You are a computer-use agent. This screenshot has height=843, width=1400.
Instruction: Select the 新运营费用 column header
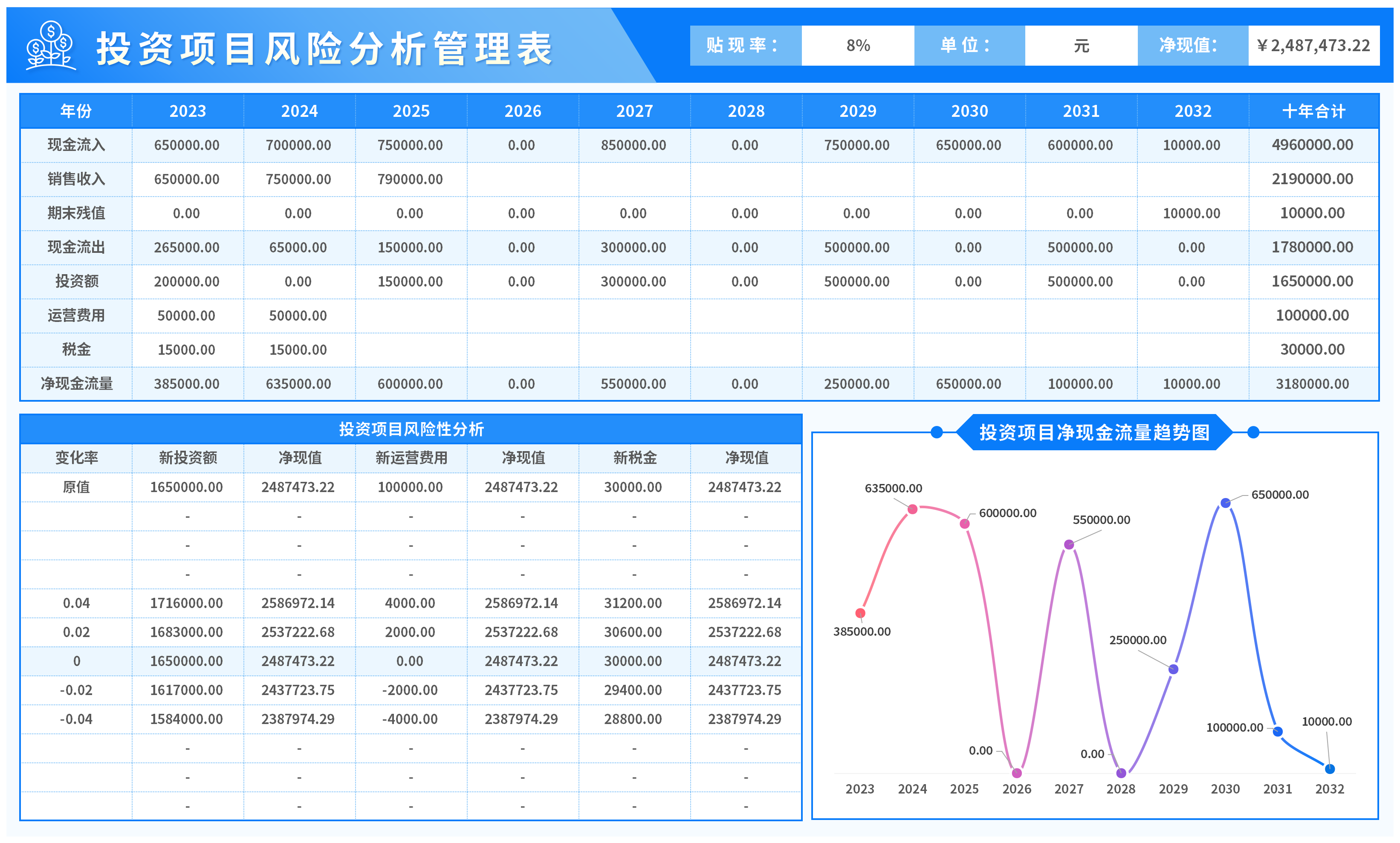(x=411, y=458)
